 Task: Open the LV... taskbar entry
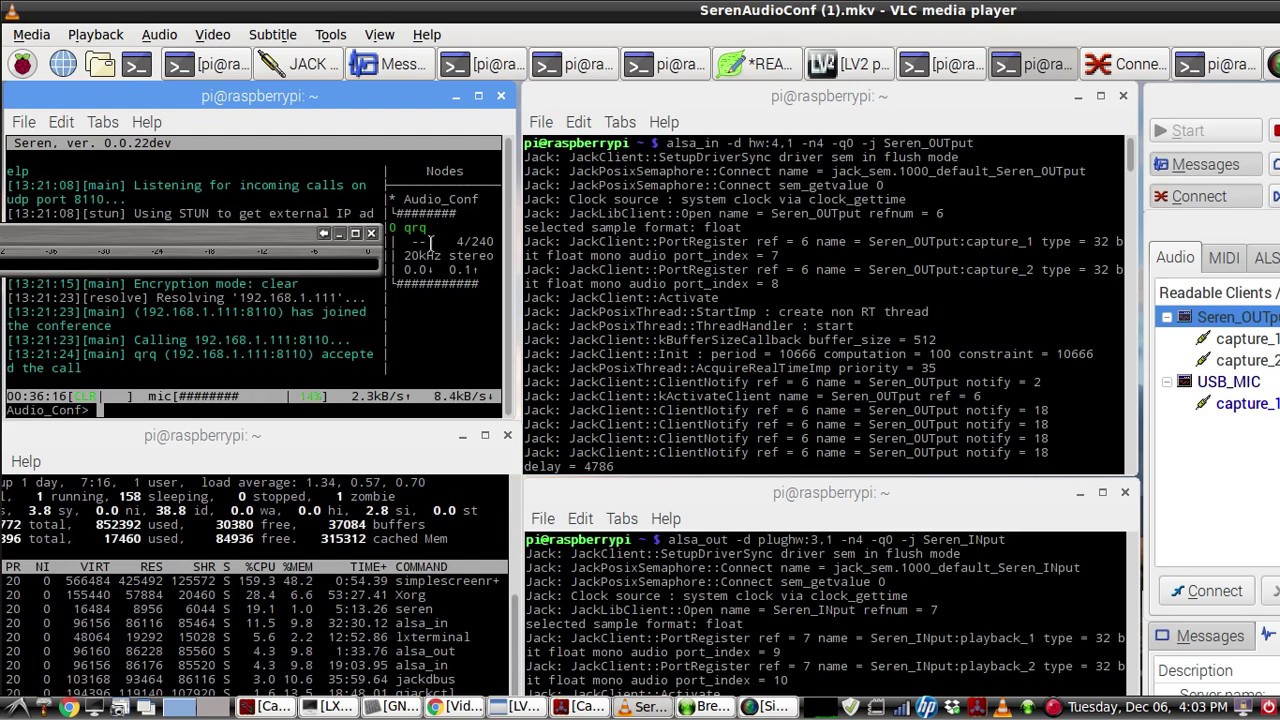(516, 707)
